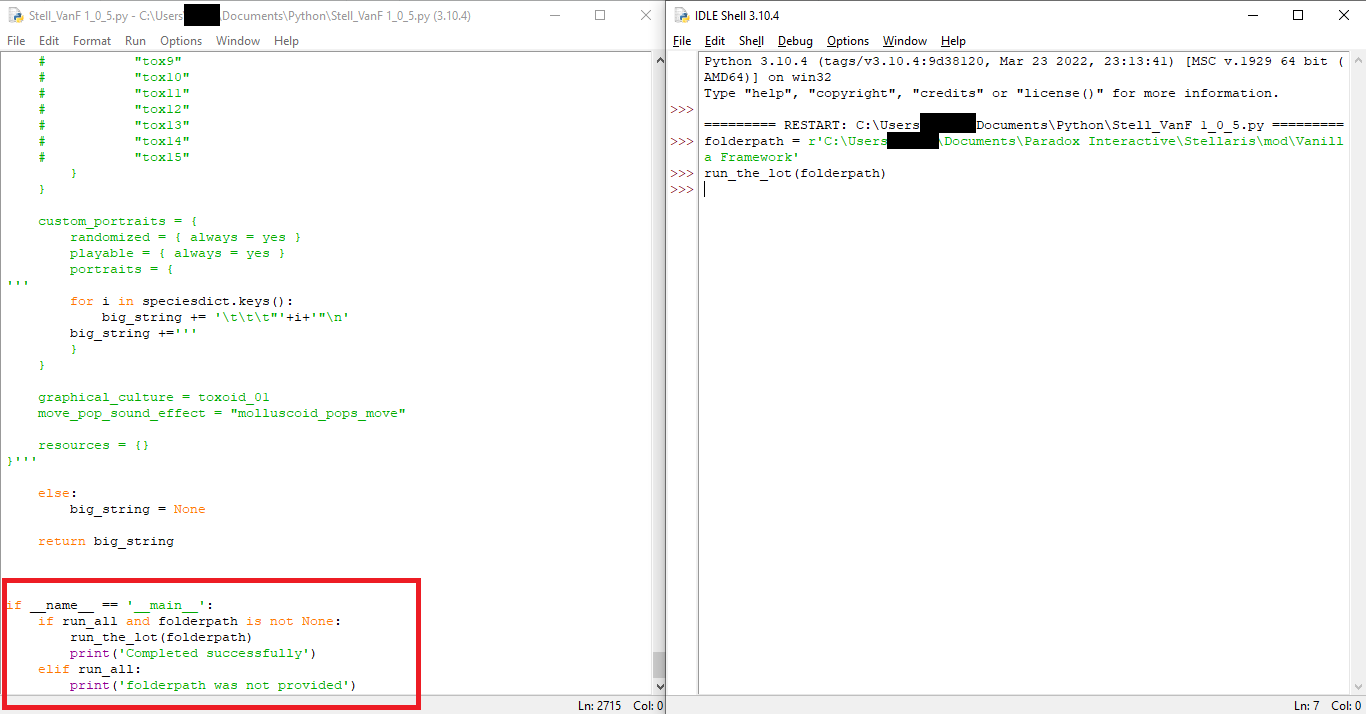Screen dimensions: 1366x714
Task: Click "print('folderpath was not provided')" line
Action: pos(213,685)
